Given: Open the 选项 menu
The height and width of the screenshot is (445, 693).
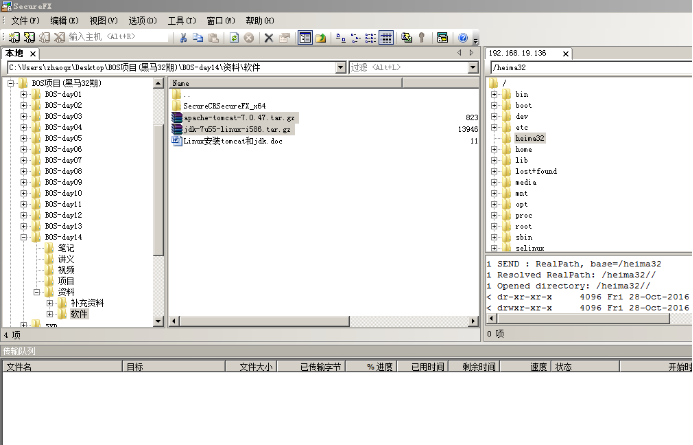Looking at the screenshot, I should (x=142, y=20).
